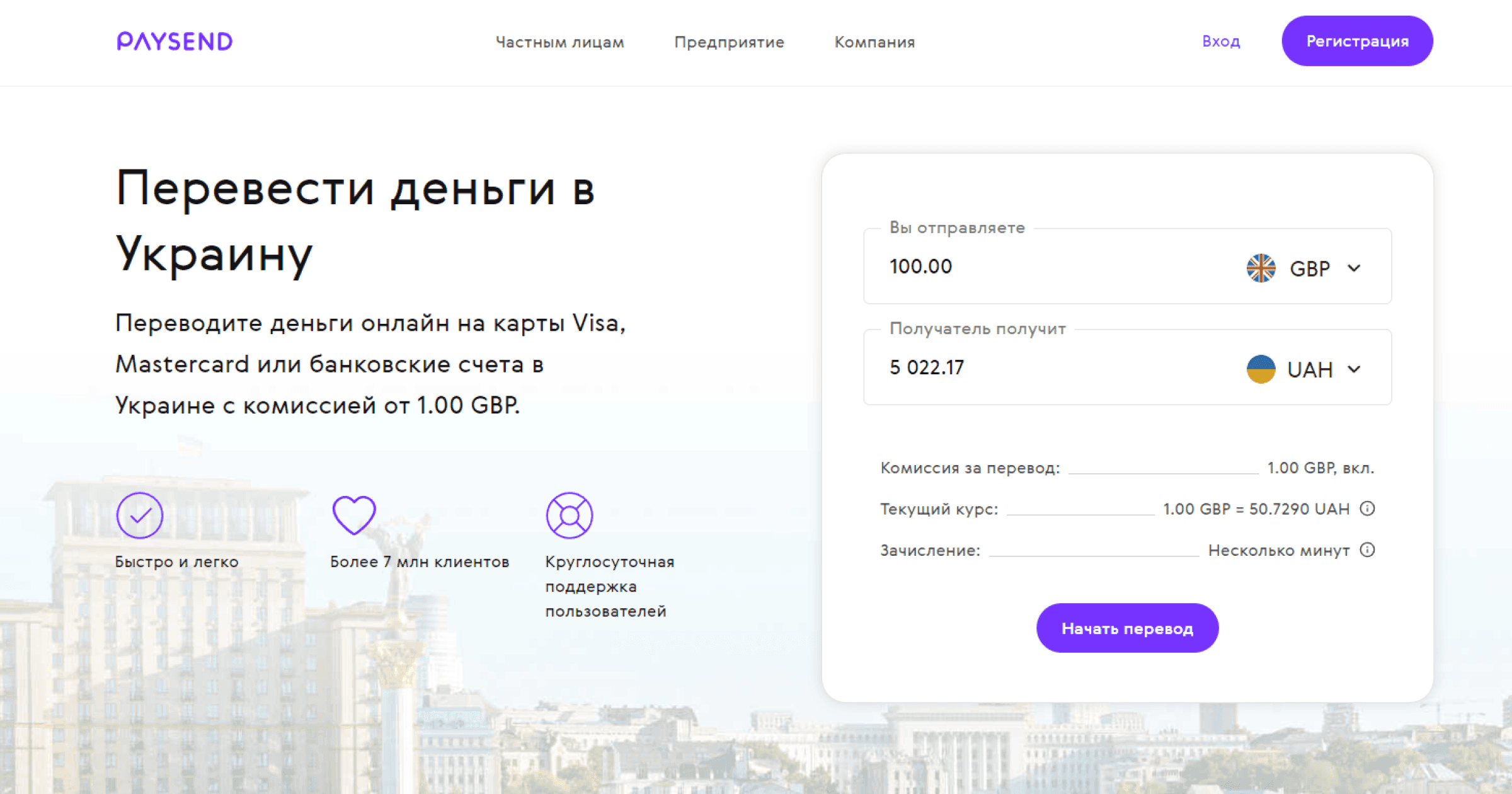The image size is (1512, 794).
Task: Open the Частным лицам menu
Action: point(559,42)
